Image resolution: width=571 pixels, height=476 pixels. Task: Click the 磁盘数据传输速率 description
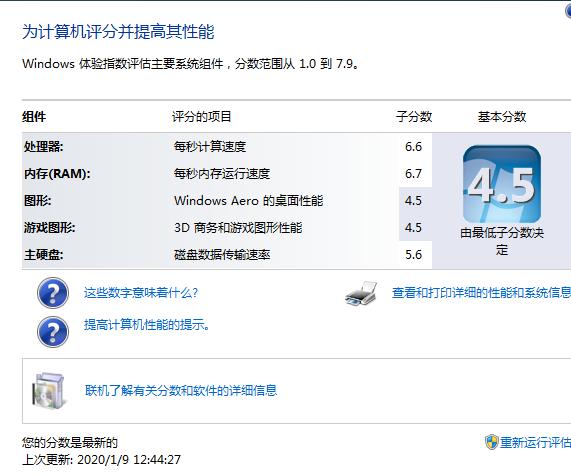tap(222, 255)
